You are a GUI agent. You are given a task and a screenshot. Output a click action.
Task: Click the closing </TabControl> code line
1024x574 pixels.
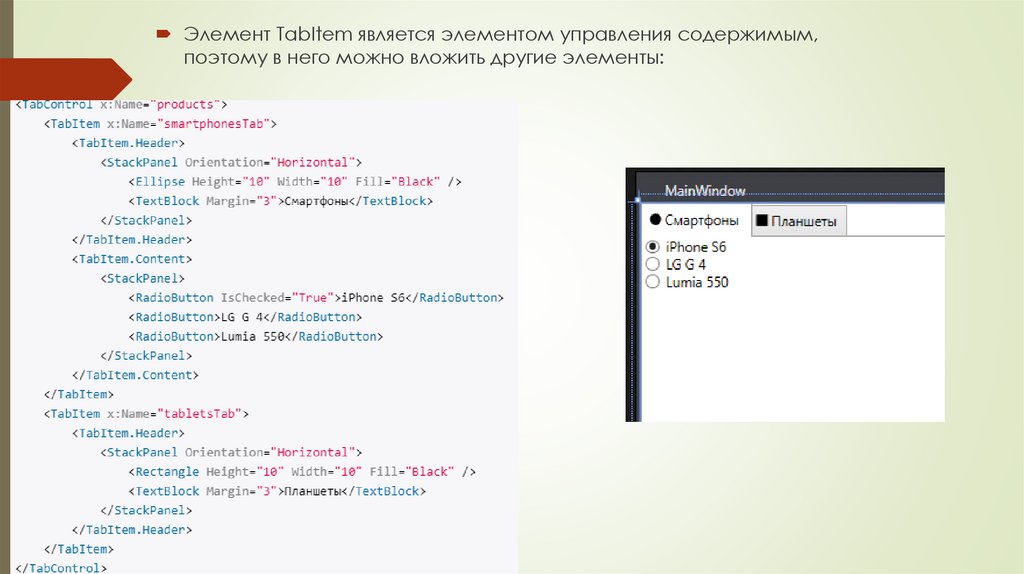click(61, 567)
